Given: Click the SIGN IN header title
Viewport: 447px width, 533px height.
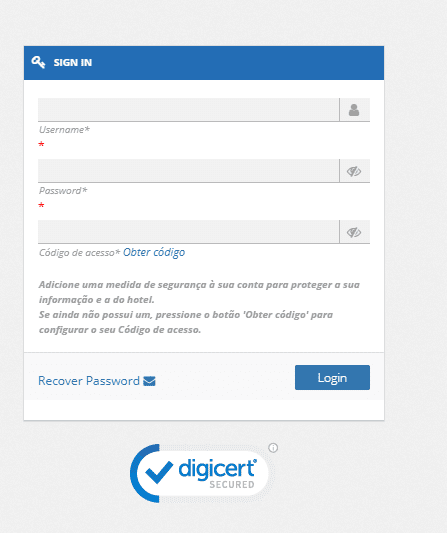Looking at the screenshot, I should 73,63.
